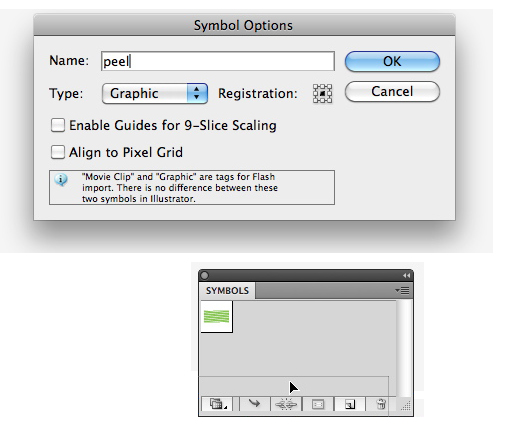This screenshot has height=446, width=505.
Task: Select the green striped symbol thumbnail
Action: 217,317
